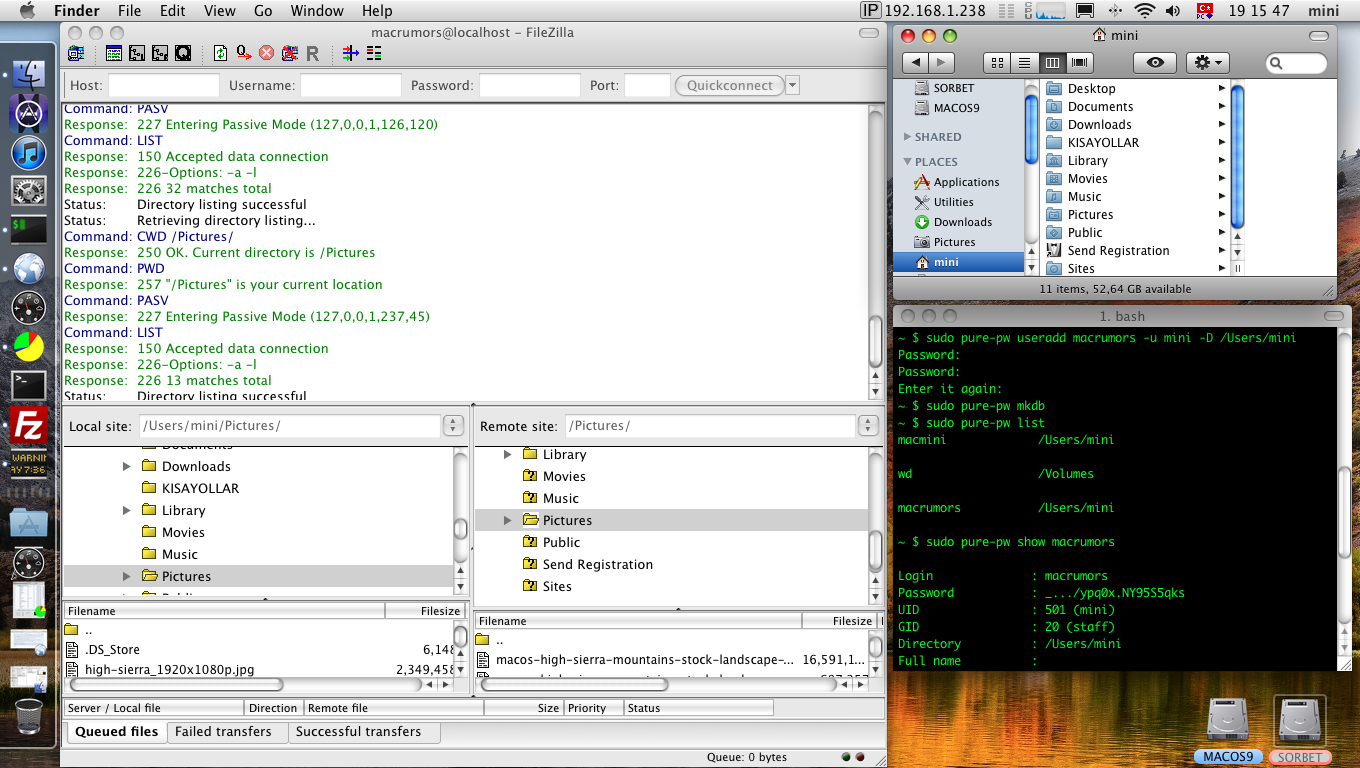Click the process queue toolbar icon
Viewport: 1360px width, 768px height.
pyautogui.click(x=243, y=54)
